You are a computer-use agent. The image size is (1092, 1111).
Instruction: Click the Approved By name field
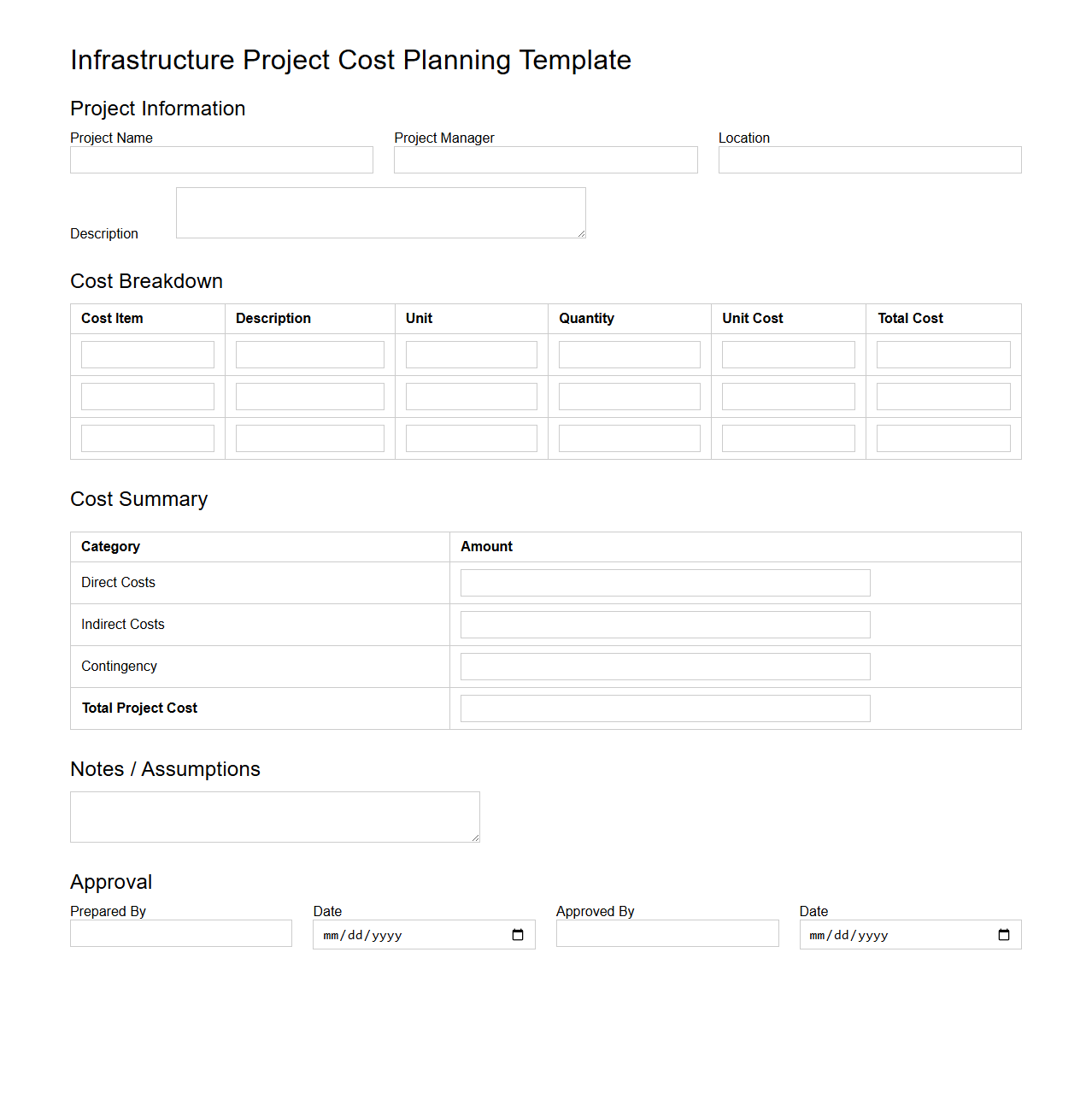(666, 932)
